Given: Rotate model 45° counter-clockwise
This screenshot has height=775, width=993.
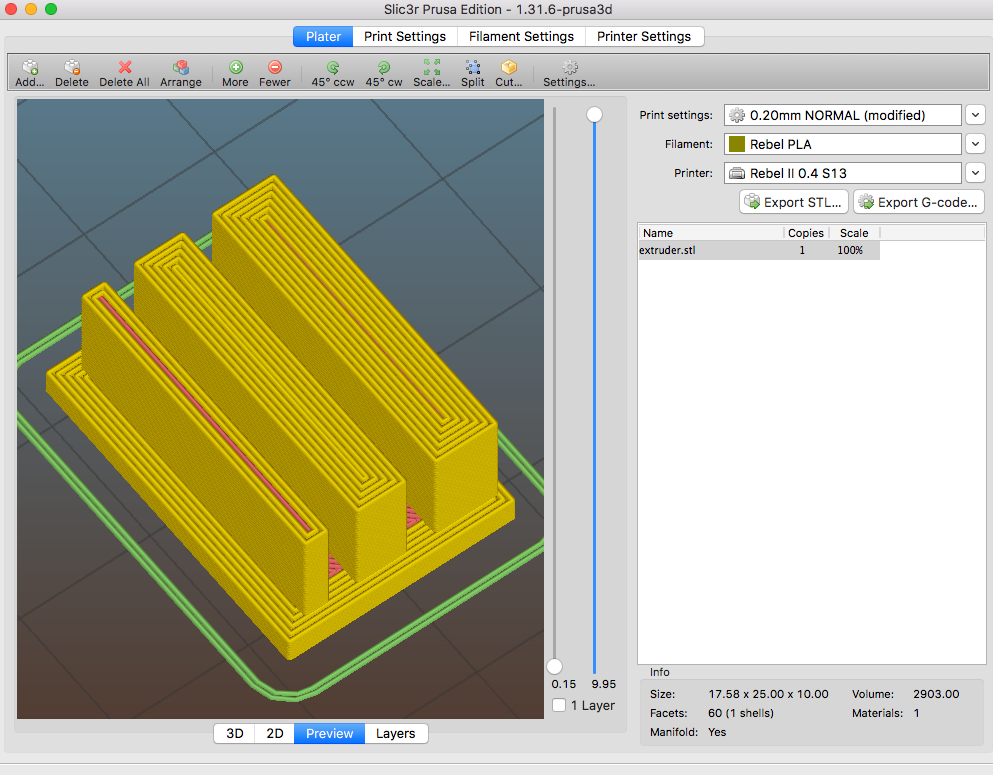Looking at the screenshot, I should click(x=333, y=73).
